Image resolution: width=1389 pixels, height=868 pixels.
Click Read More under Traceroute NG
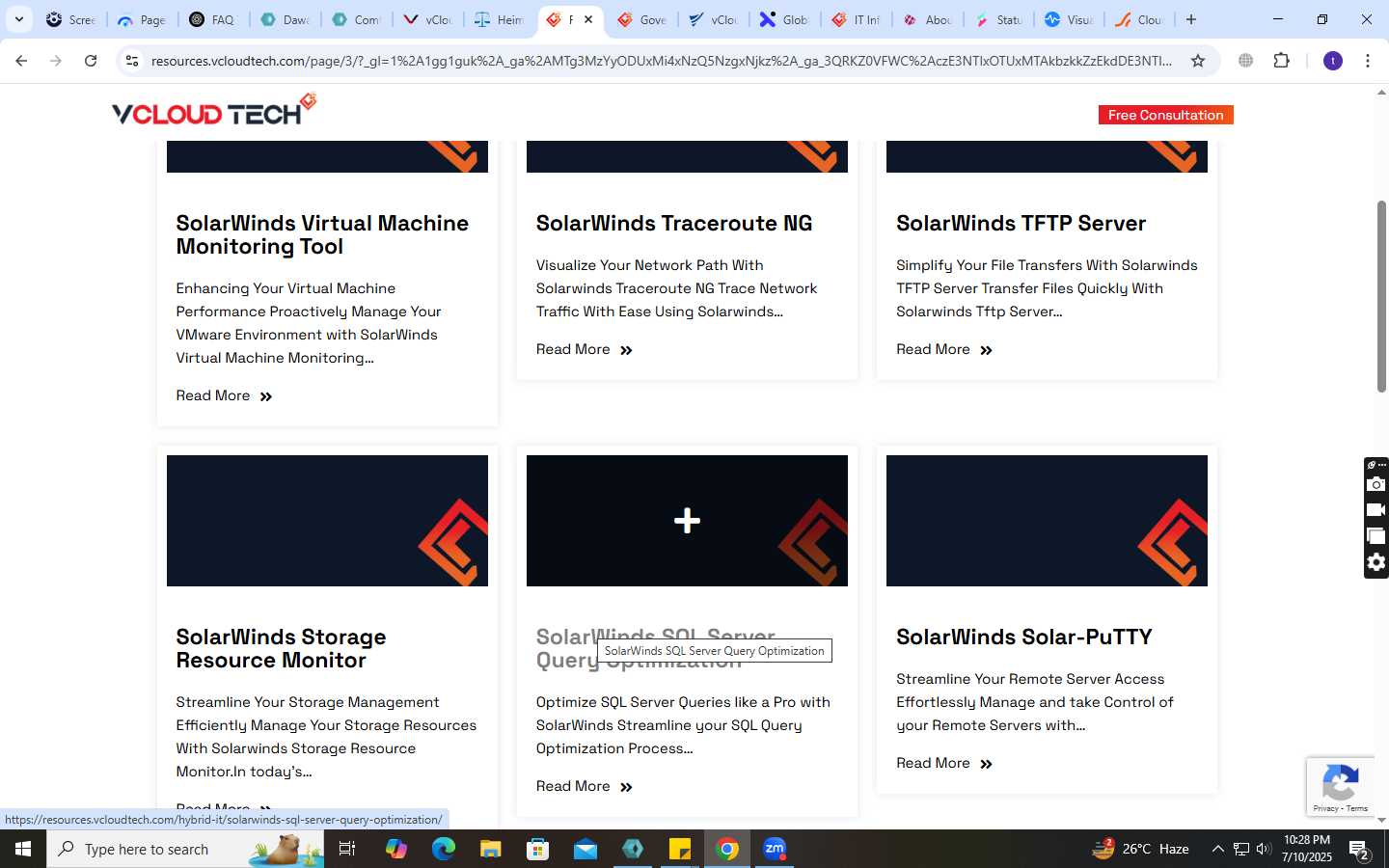(x=585, y=349)
